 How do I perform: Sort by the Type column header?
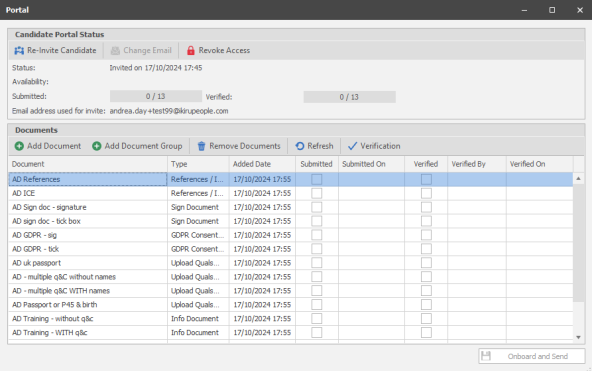coord(198,164)
